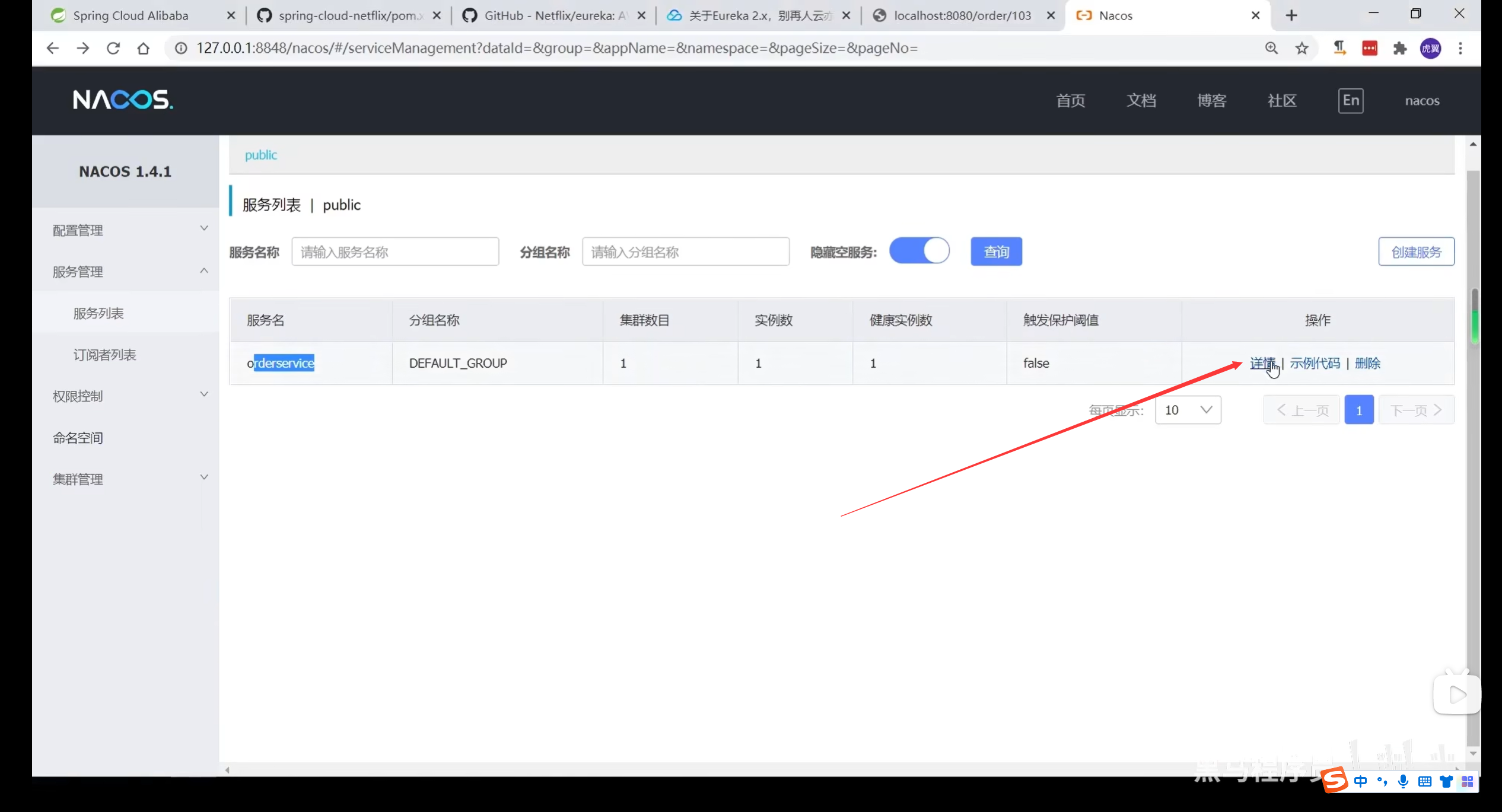Switch to the Spring Cloud Alibaba tab
Viewport: 1502px width, 812px height.
coord(132,15)
